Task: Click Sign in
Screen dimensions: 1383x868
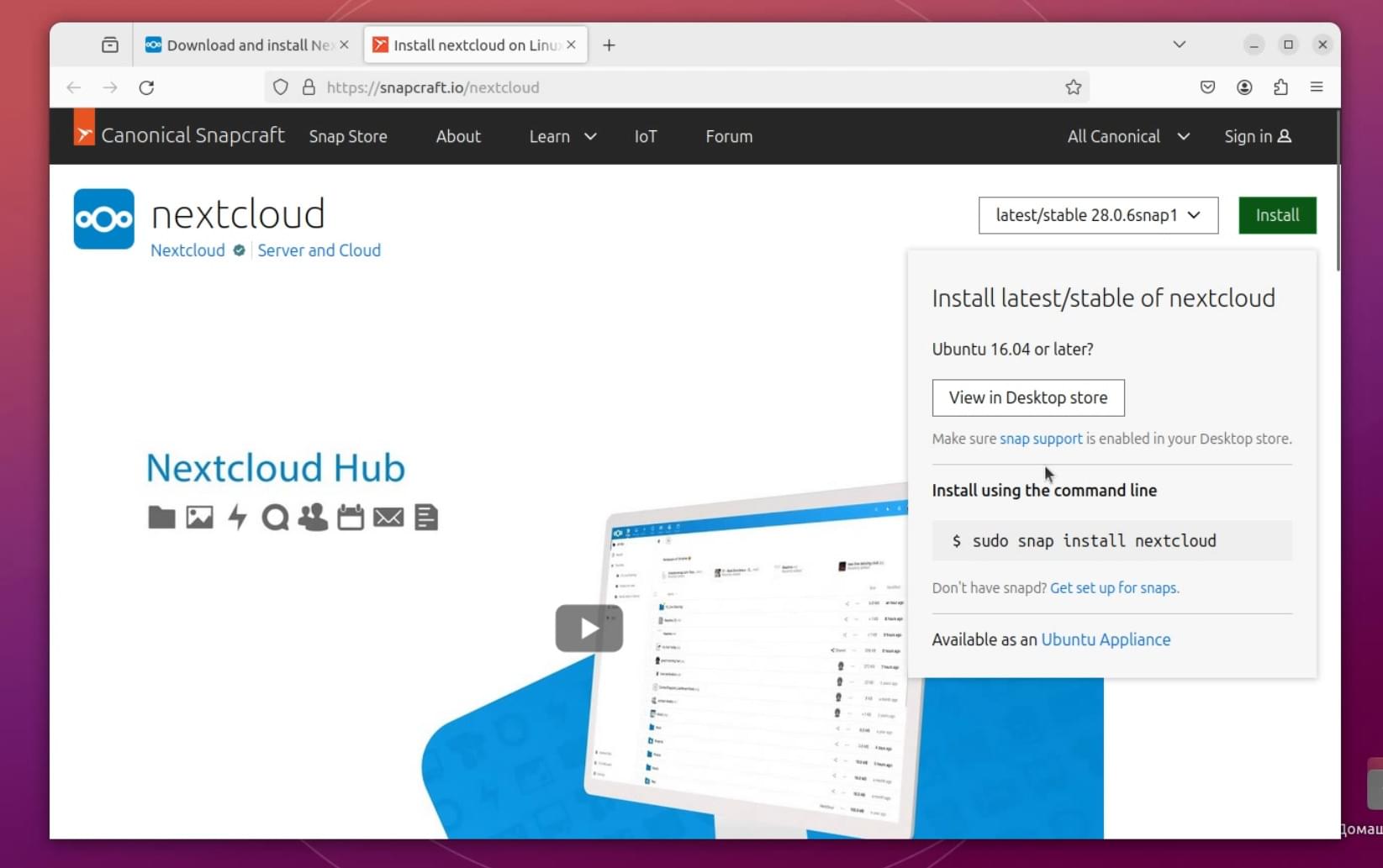Action: (1258, 136)
